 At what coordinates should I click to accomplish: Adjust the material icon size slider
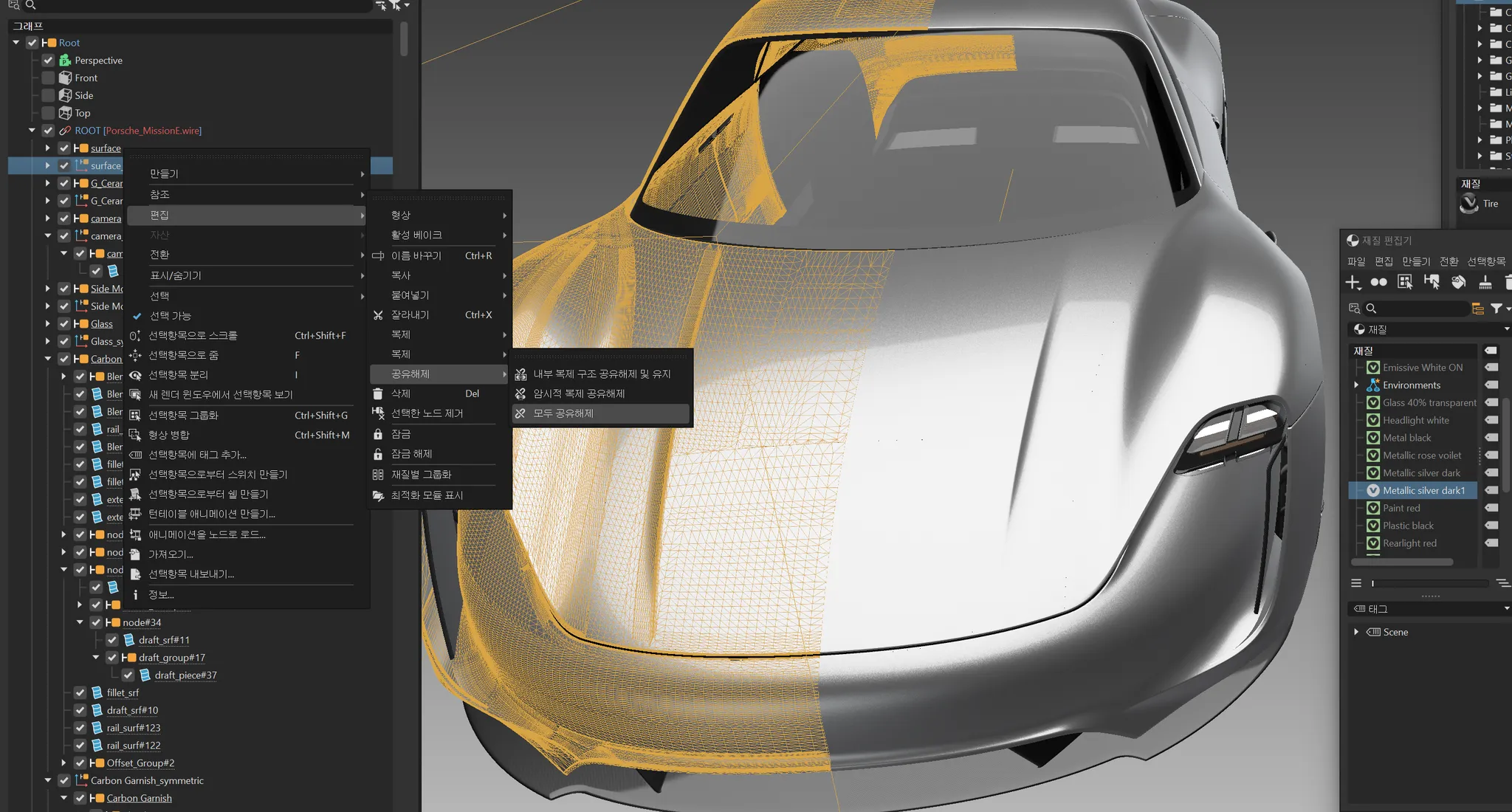click(x=1373, y=583)
